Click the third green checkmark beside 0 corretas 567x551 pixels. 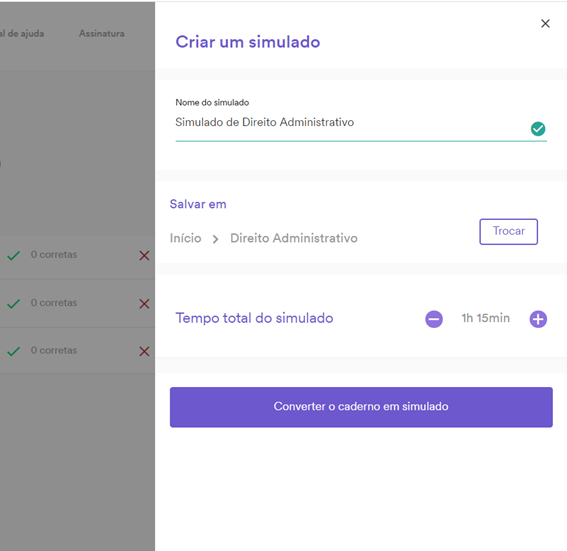click(x=13, y=351)
